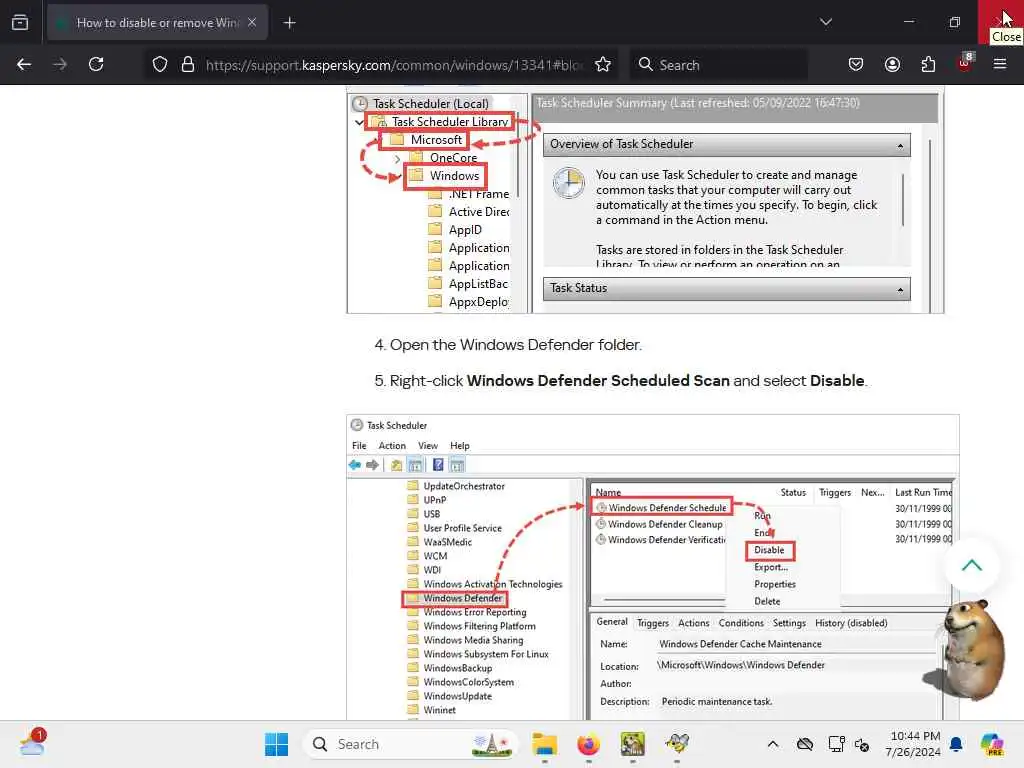Image resolution: width=1024 pixels, height=768 pixels.
Task: Open the Windows Defender Scheduled Scan screenshot image
Action: tap(652, 567)
